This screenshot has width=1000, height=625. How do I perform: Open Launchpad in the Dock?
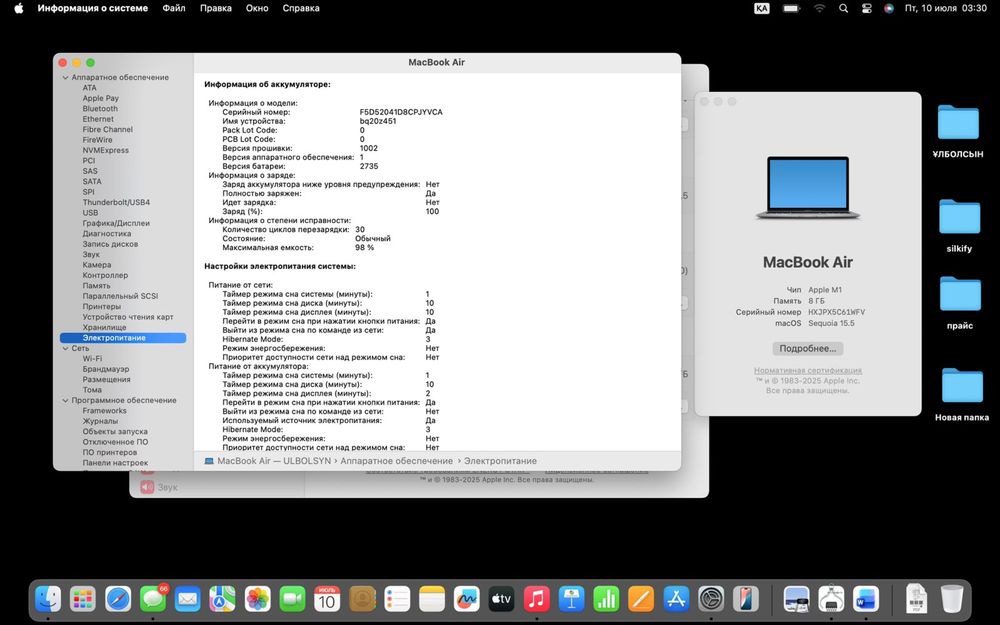click(83, 599)
